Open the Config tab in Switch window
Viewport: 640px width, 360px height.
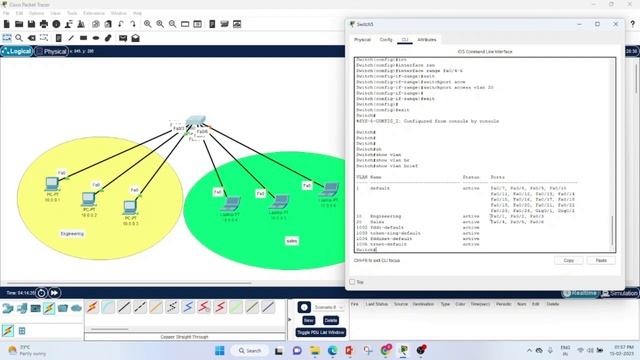[x=386, y=40]
